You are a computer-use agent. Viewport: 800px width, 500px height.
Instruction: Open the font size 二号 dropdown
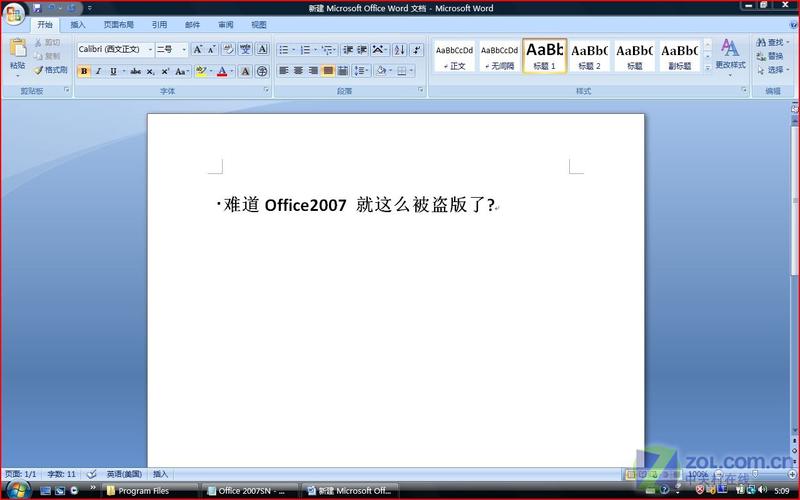184,49
